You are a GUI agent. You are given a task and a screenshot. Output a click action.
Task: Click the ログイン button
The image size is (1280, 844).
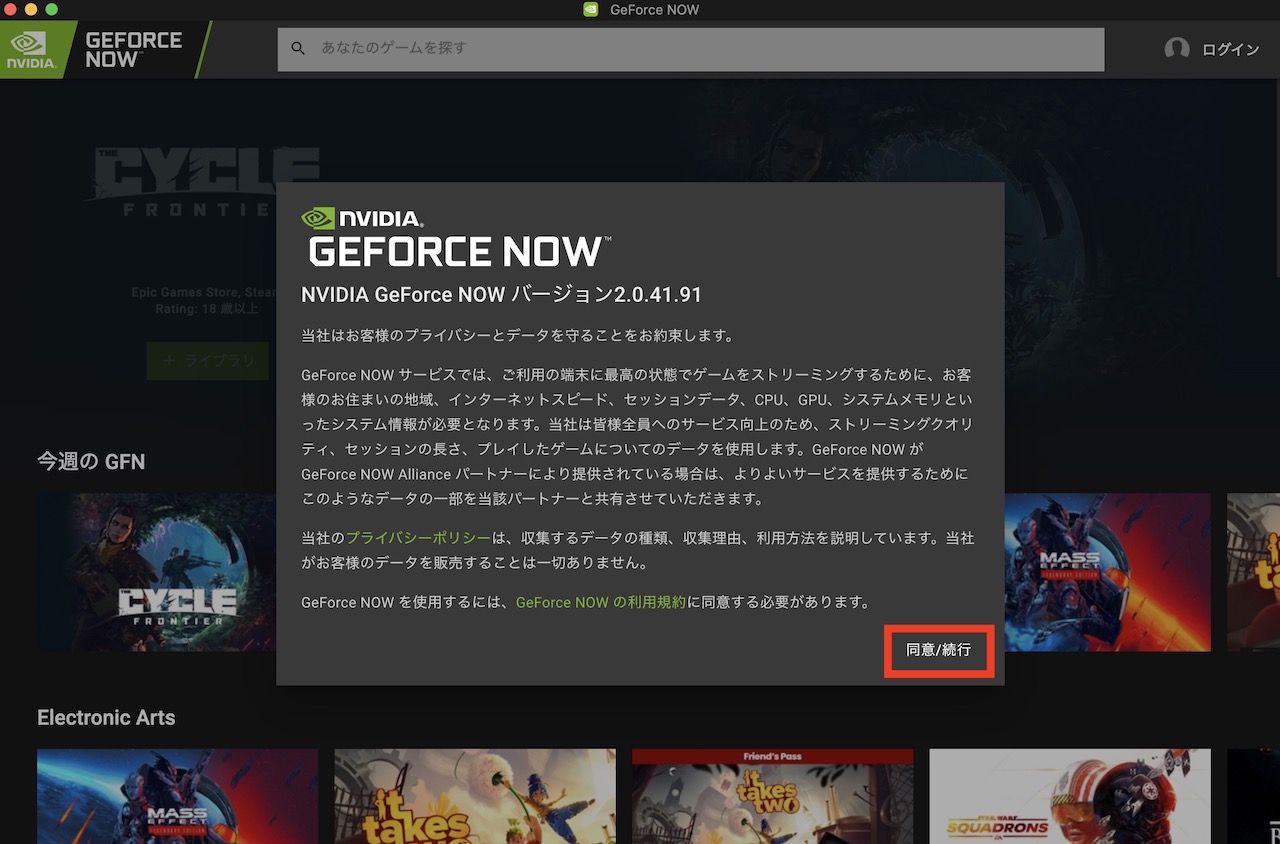[x=1233, y=48]
